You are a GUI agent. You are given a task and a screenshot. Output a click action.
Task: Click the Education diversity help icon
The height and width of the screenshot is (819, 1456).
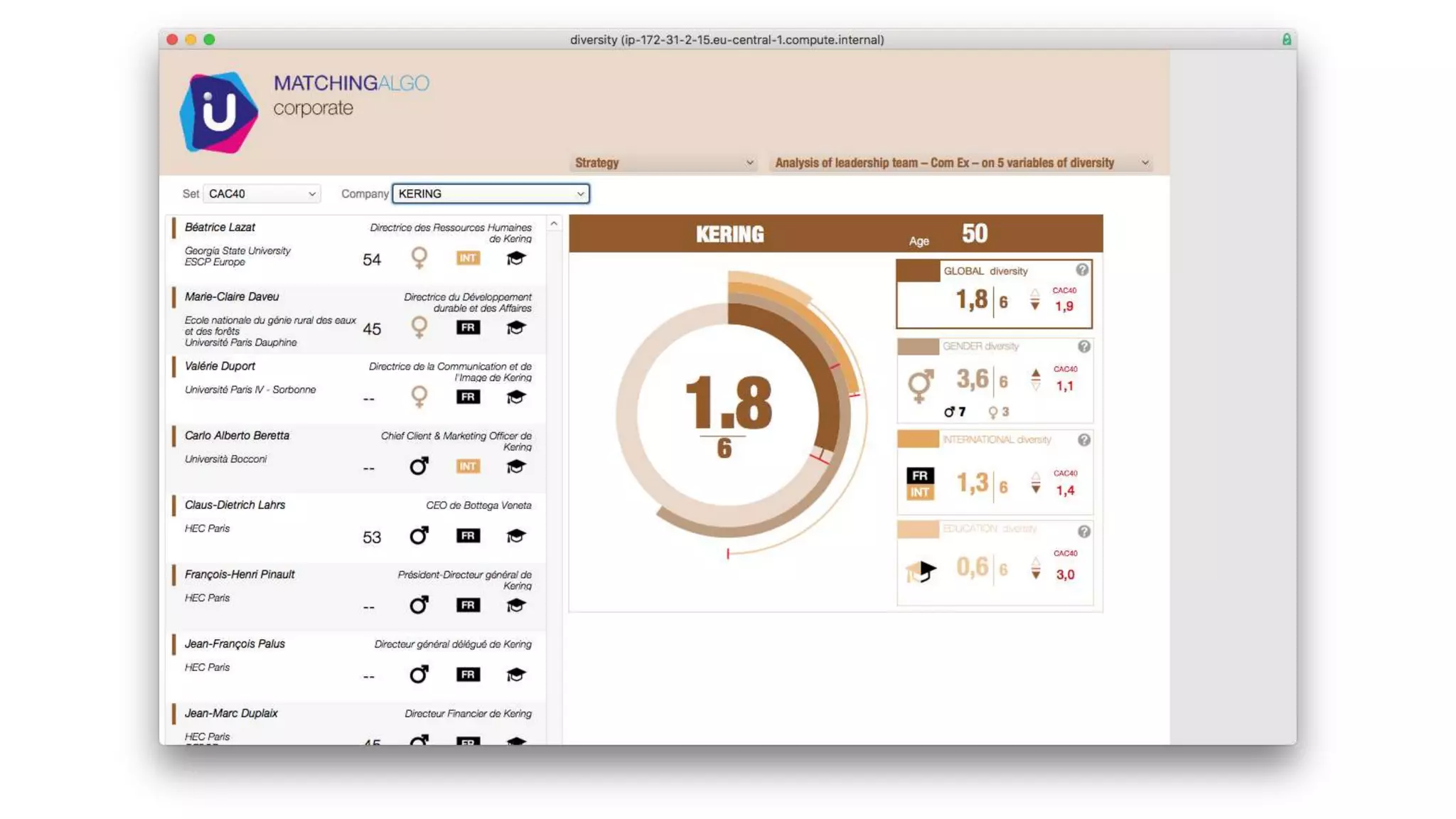point(1083,532)
